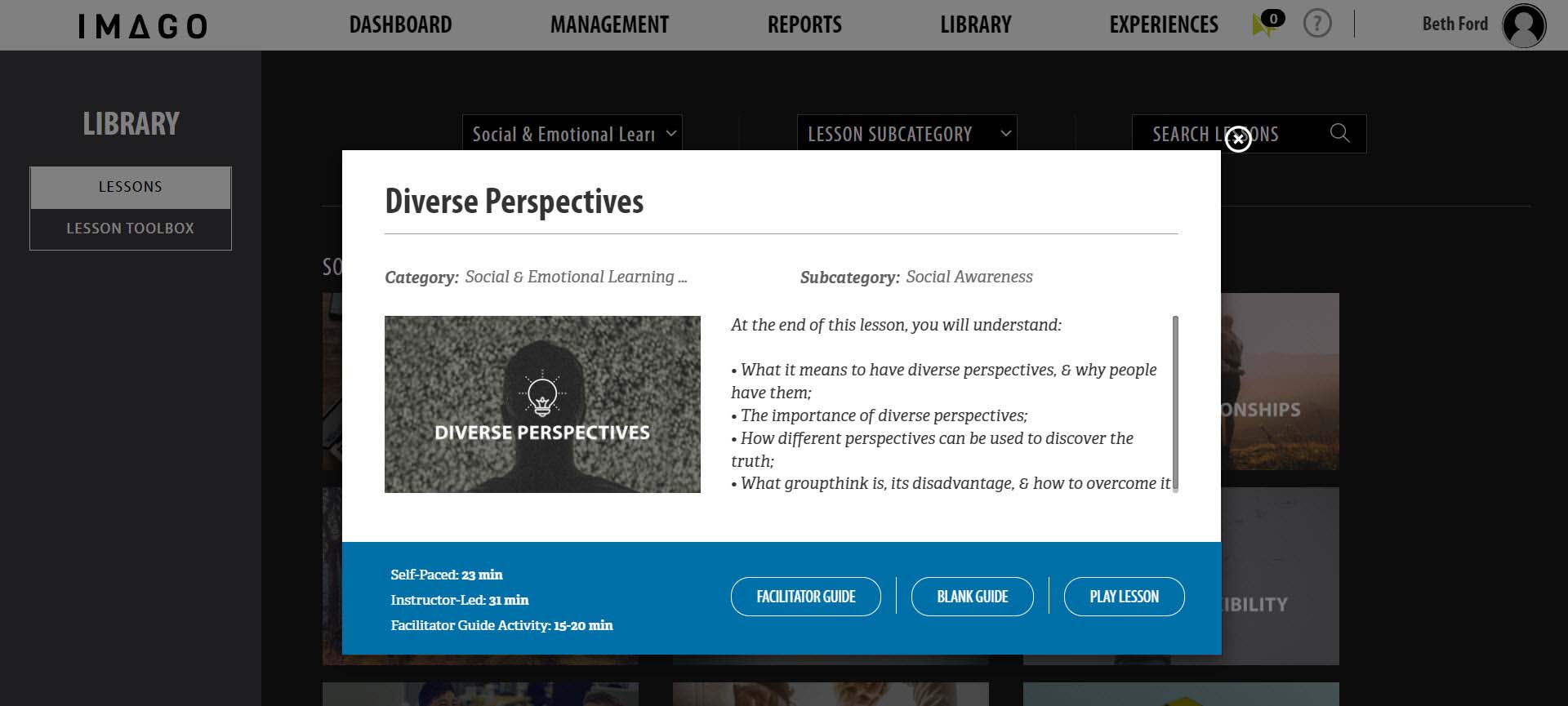Expand the Lesson Subcategory dropdown
Screen dimensions: 1568x706
pos(906,133)
